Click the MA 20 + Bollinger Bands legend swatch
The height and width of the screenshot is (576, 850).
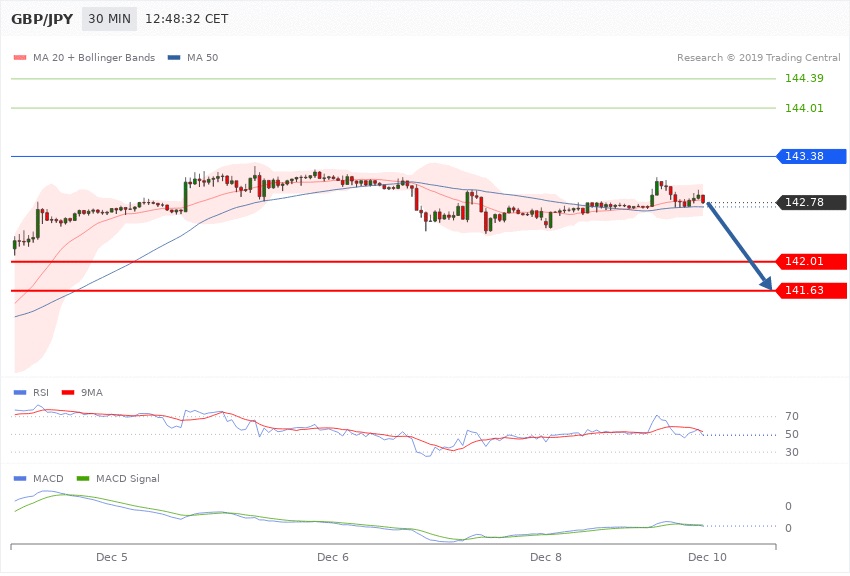point(20,58)
